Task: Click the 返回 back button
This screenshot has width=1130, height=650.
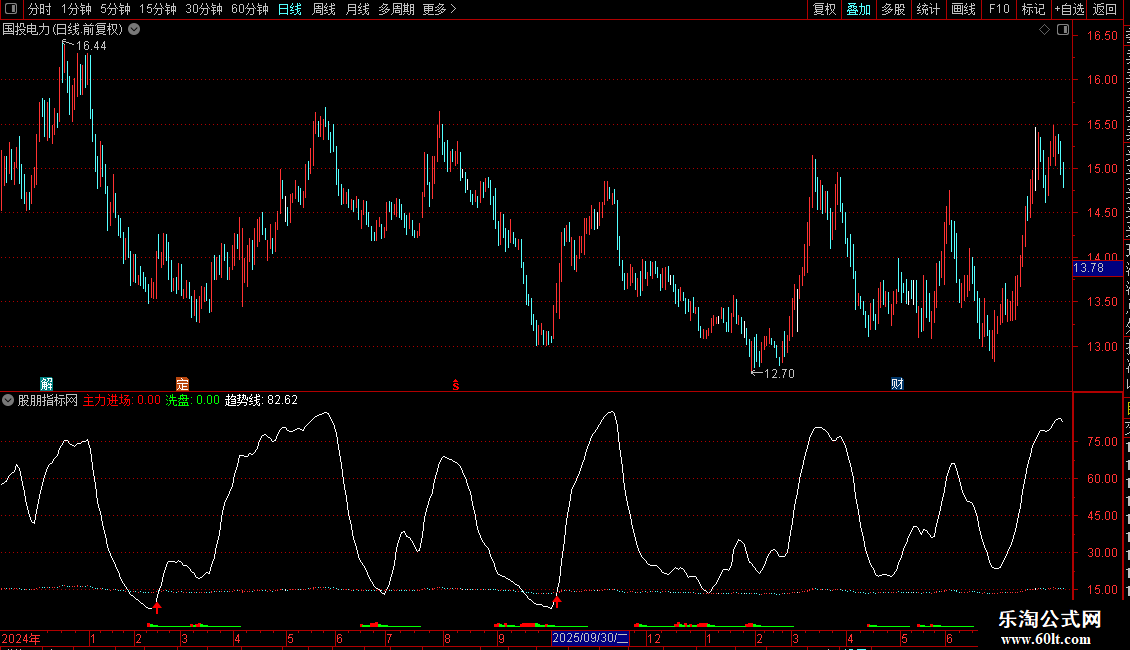Action: coord(1104,9)
